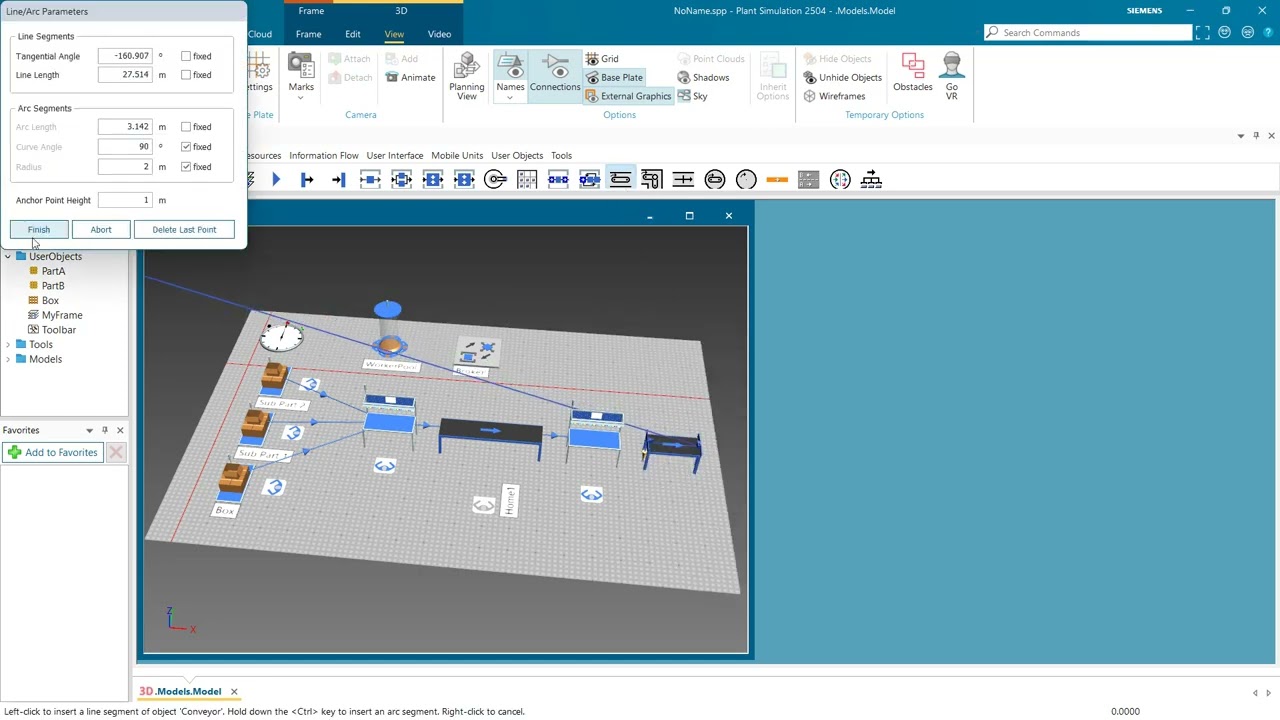
Task: Select the blue triangle Interface icon
Action: 276,179
